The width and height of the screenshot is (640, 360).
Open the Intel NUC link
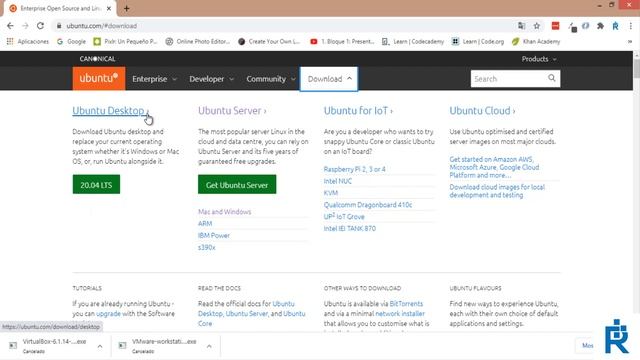[x=338, y=181]
